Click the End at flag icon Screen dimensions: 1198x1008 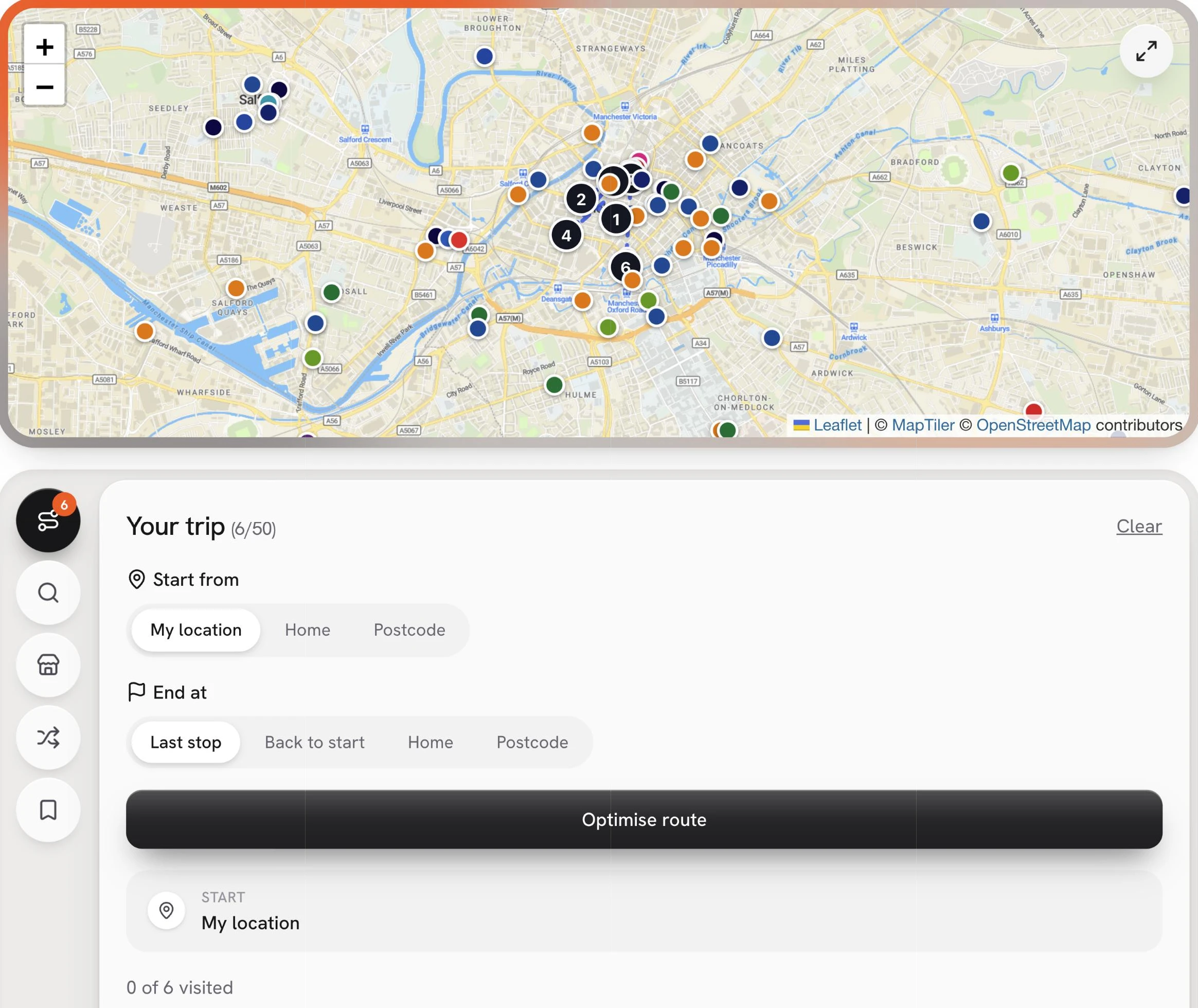(137, 692)
